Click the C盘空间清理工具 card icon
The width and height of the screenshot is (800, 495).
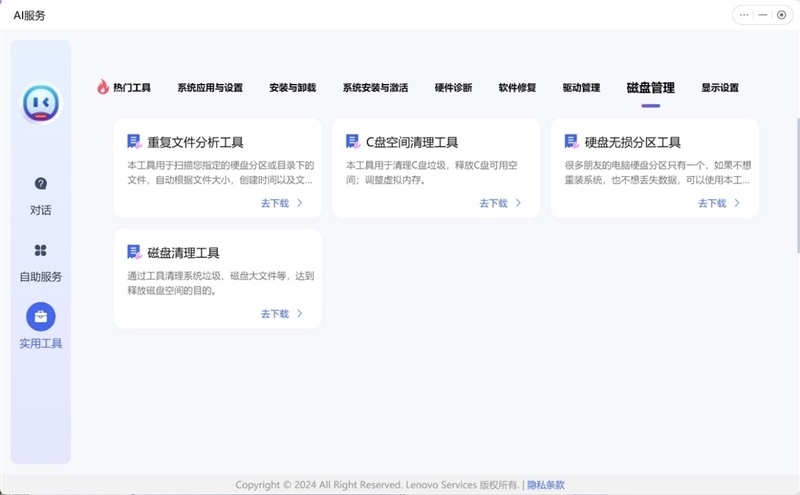point(352,142)
